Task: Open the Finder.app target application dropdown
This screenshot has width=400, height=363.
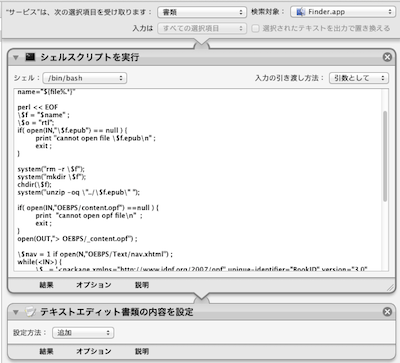Action: (x=342, y=12)
